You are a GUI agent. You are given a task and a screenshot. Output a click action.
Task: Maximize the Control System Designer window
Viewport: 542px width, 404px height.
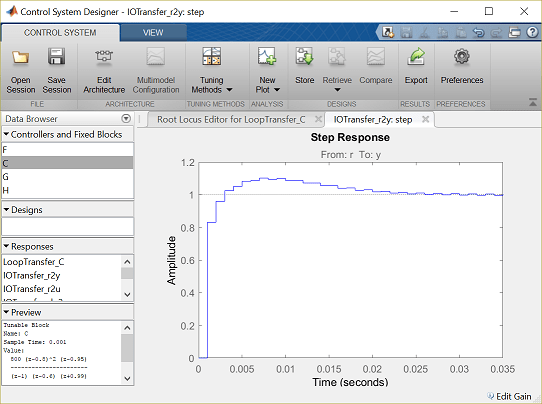pyautogui.click(x=489, y=11)
